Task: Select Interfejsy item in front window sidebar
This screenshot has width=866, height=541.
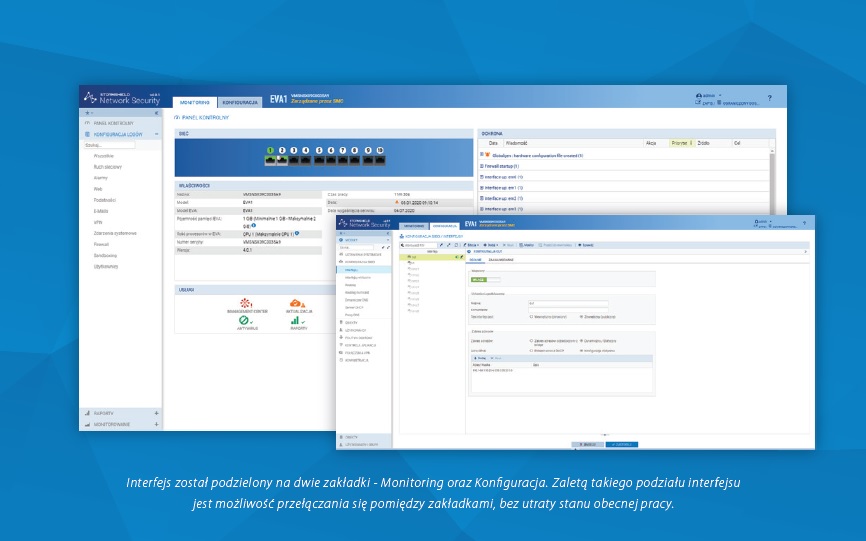Action: (363, 270)
